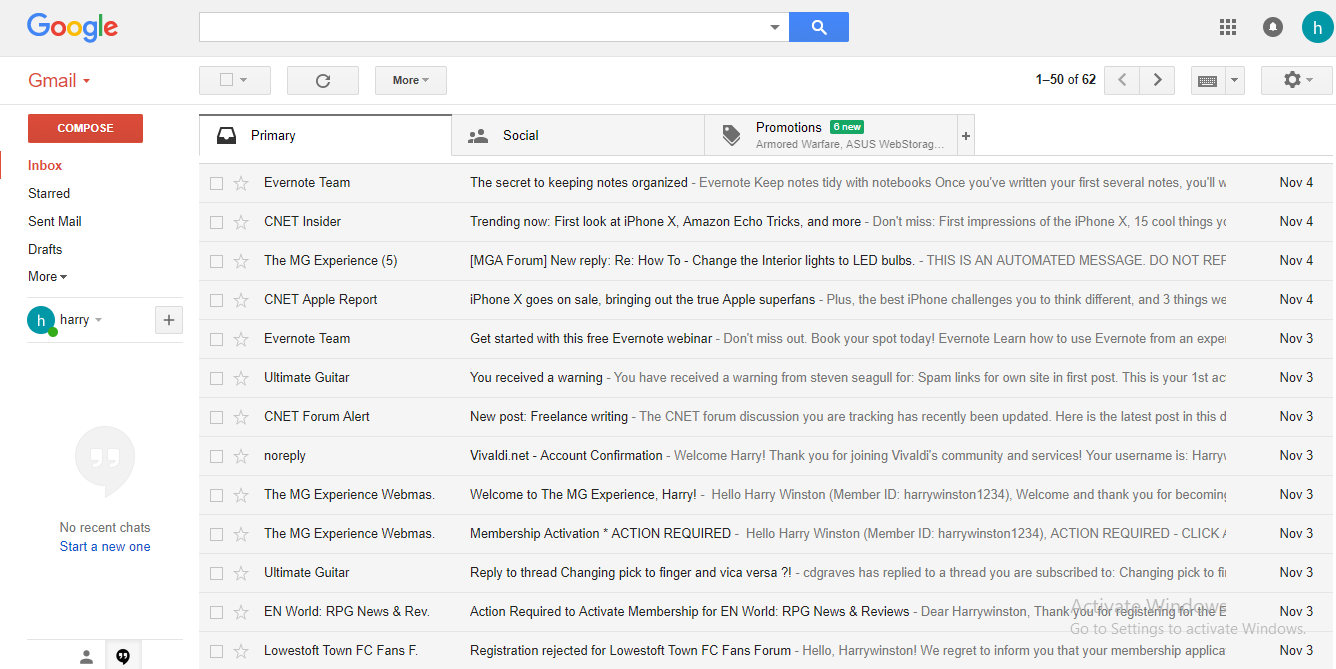Check the Membership Activation email checkbox
The image size is (1336, 669).
tap(216, 534)
